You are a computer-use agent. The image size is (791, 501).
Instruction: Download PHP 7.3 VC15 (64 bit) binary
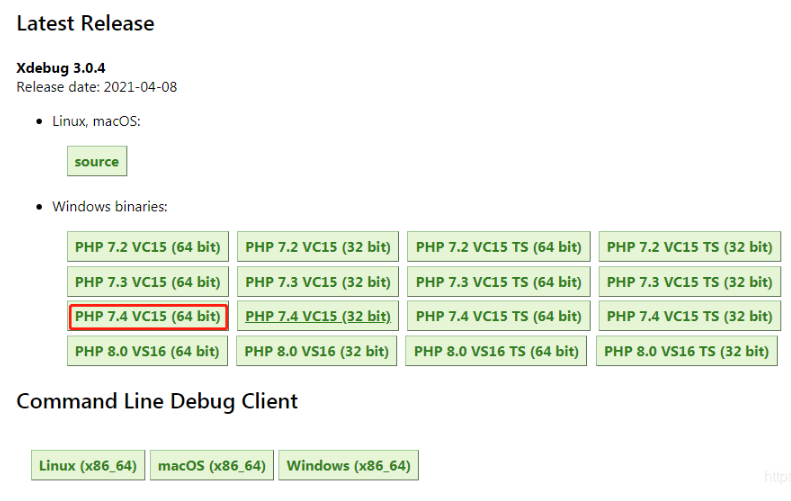148,281
